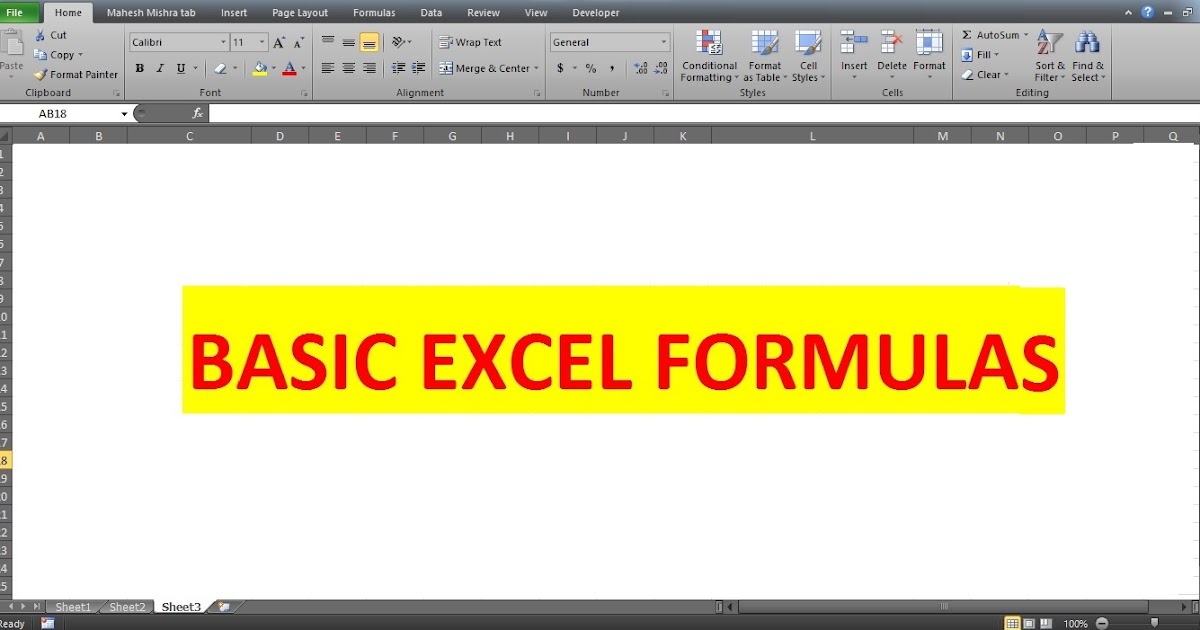Apply the AutoSum function
The image size is (1200, 630).
coord(992,34)
